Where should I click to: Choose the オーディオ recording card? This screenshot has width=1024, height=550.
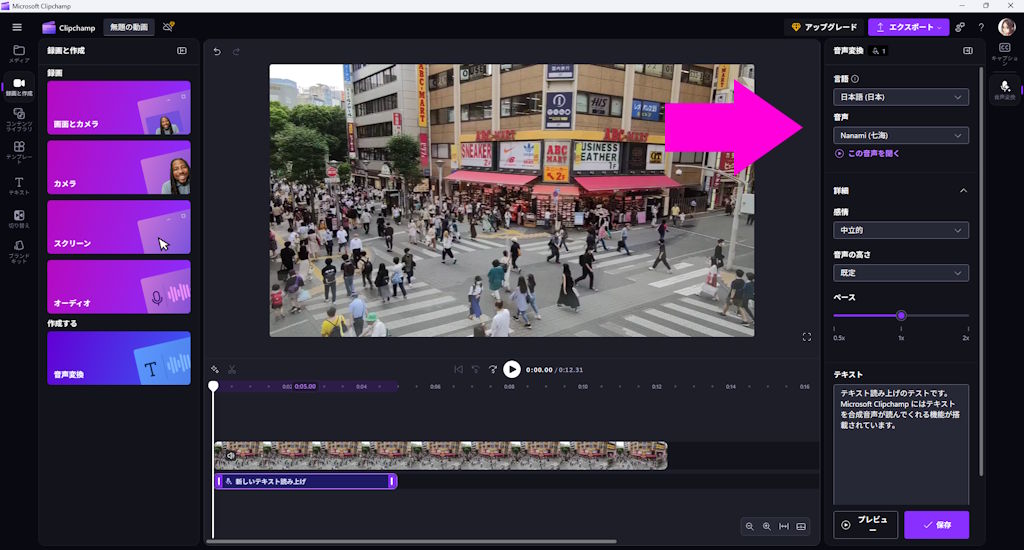(119, 287)
